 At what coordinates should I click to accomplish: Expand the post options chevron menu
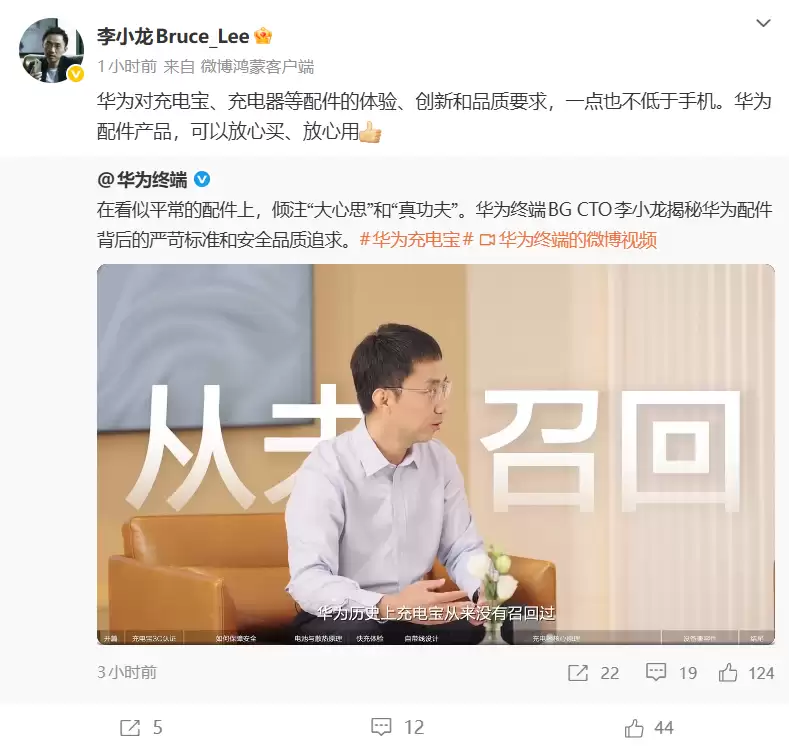763,23
